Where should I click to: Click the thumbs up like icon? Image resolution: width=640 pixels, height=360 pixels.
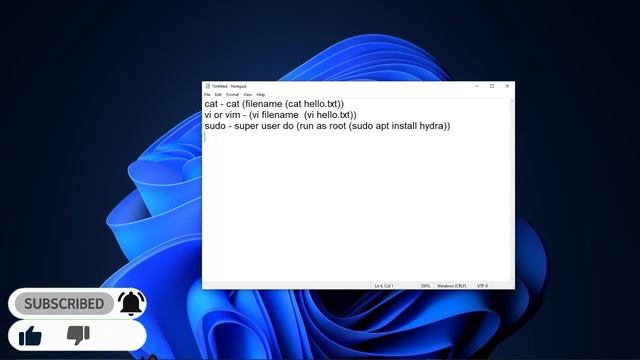click(x=30, y=336)
